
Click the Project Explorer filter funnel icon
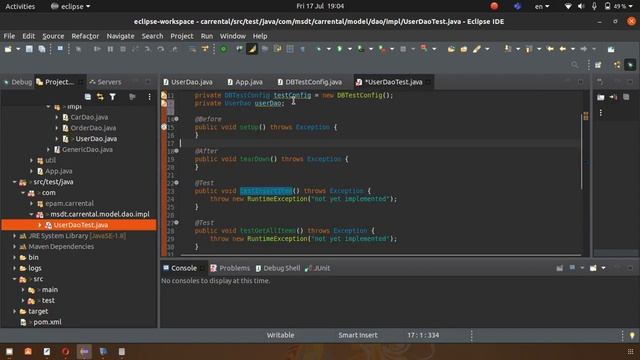click(x=113, y=97)
